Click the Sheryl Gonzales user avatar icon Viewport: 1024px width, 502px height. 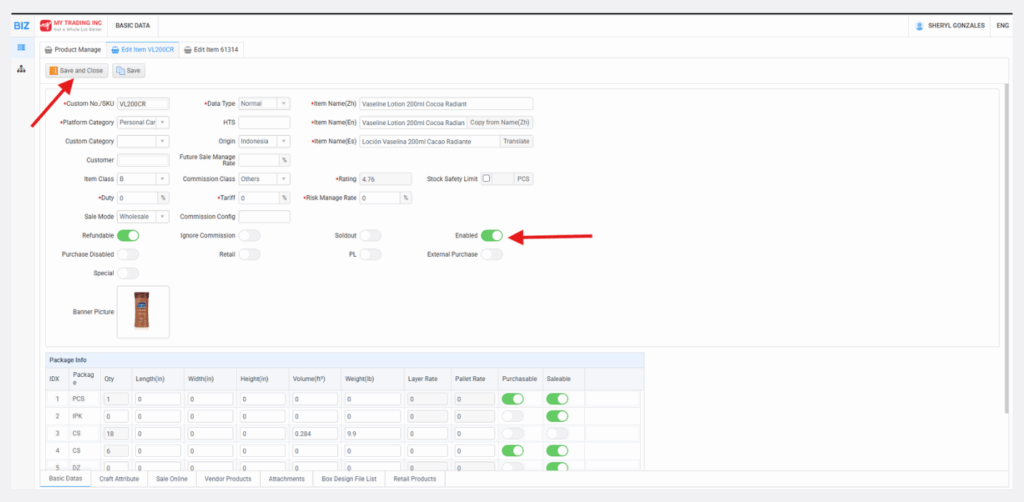click(x=919, y=25)
